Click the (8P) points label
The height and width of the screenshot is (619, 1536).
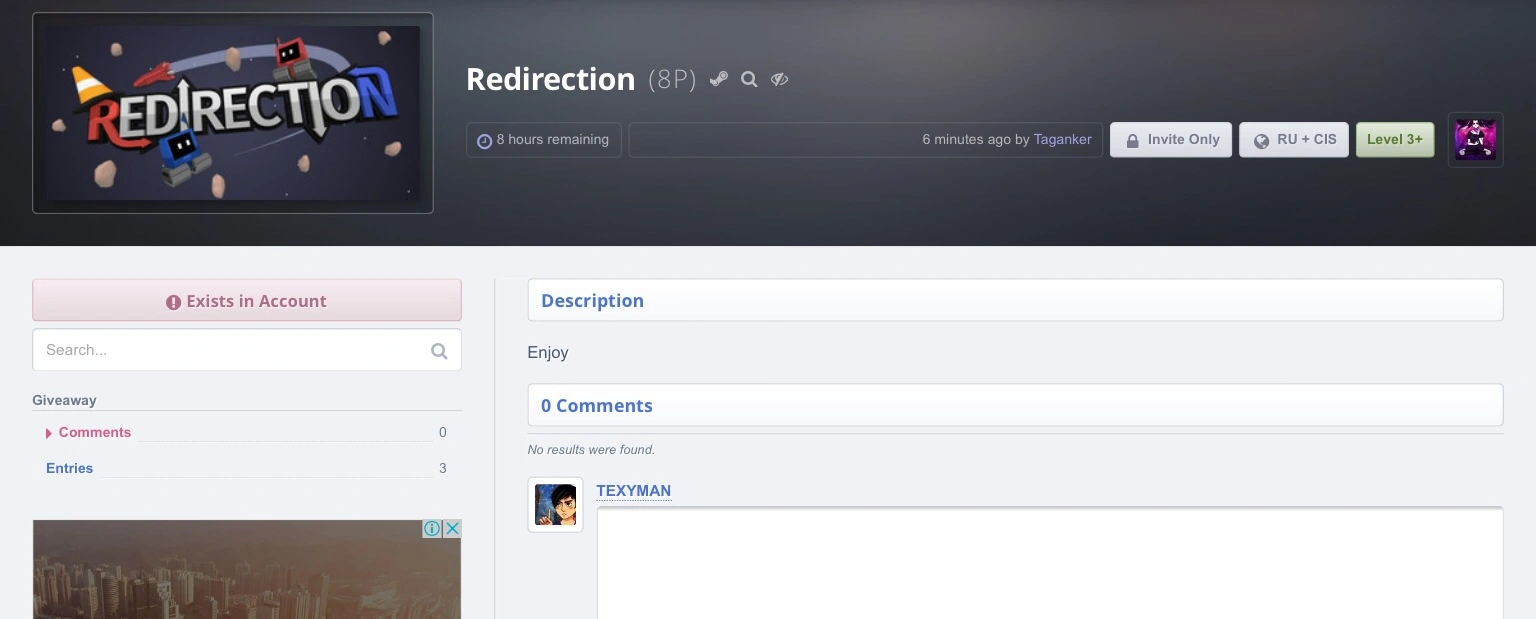(672, 80)
